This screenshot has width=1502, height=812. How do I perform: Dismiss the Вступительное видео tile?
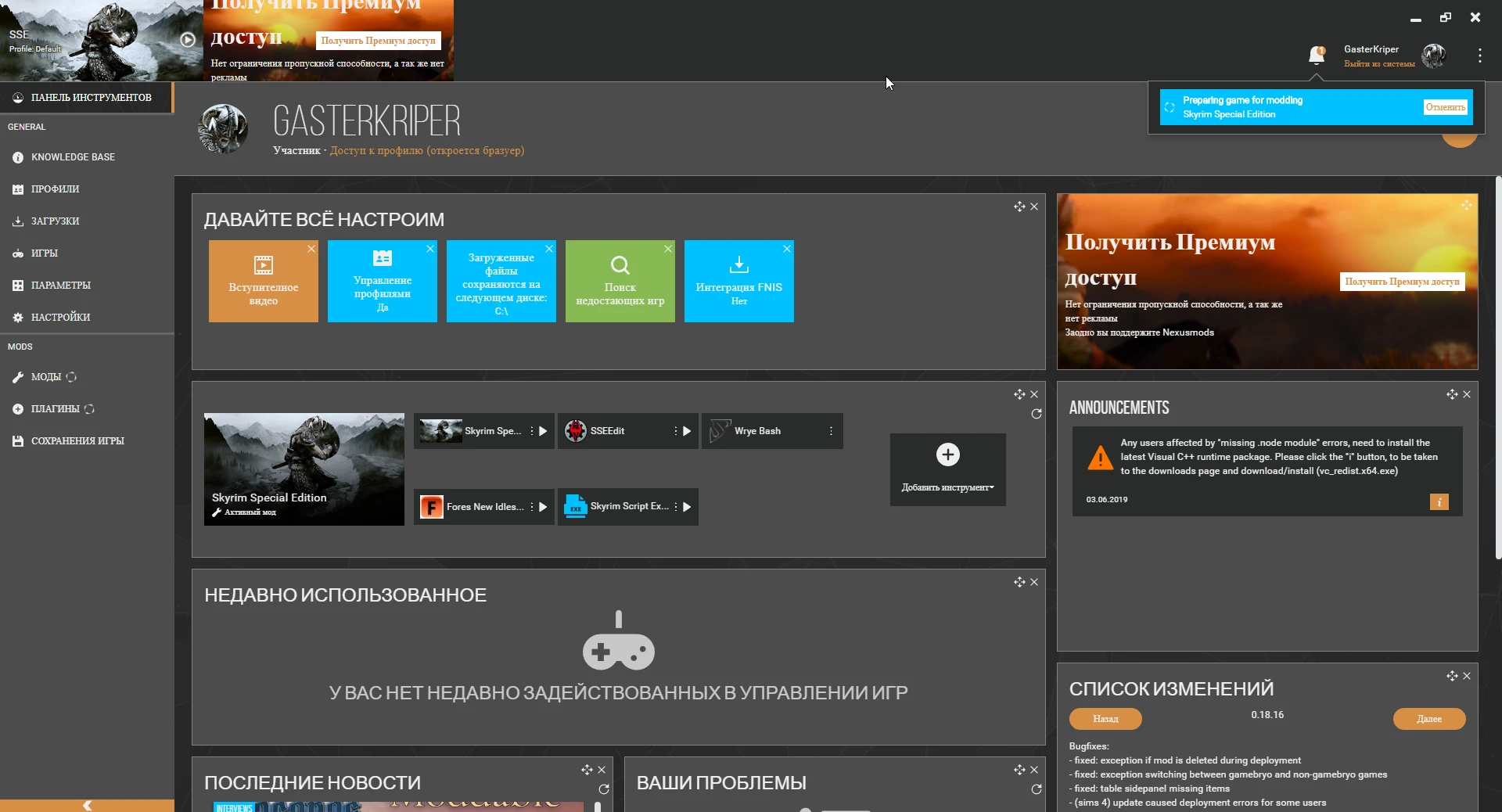pyautogui.click(x=311, y=249)
